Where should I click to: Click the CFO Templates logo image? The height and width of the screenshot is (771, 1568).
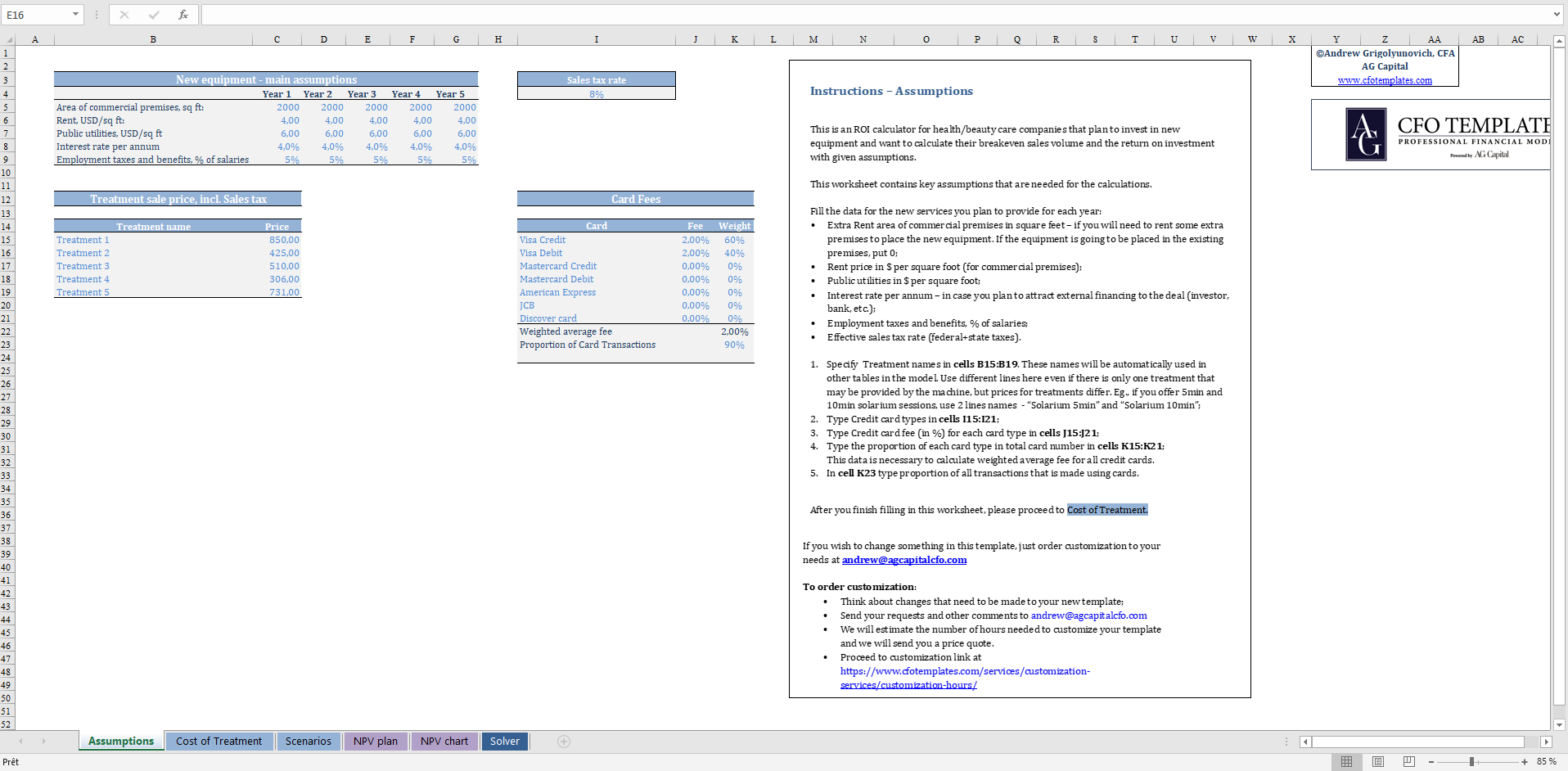[1431, 135]
